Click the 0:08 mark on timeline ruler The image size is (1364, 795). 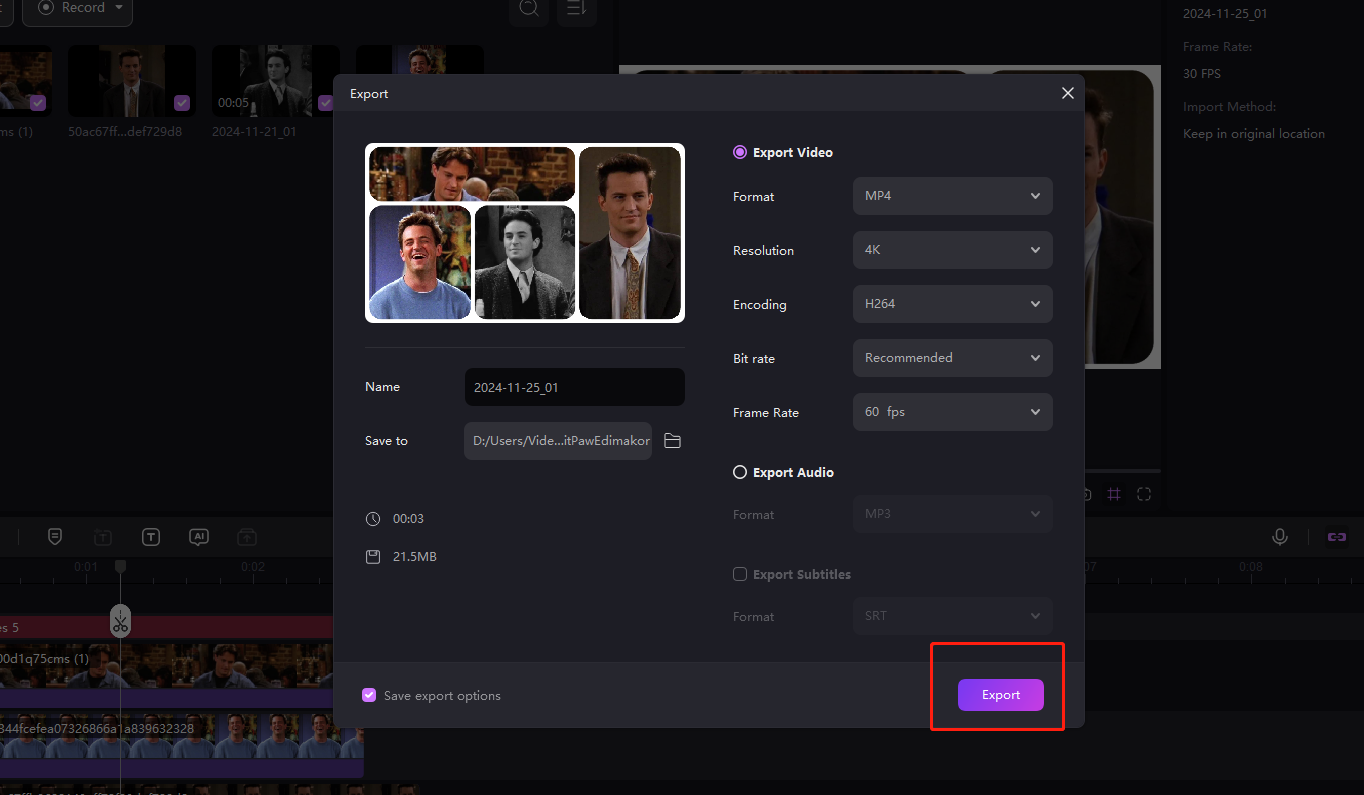click(x=1251, y=567)
